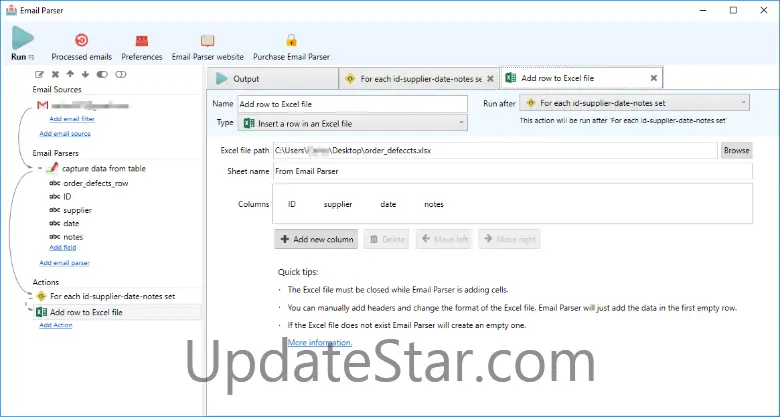This screenshot has width=780, height=417.
Task: Select order_defects_row field in sidebar
Action: (x=96, y=183)
